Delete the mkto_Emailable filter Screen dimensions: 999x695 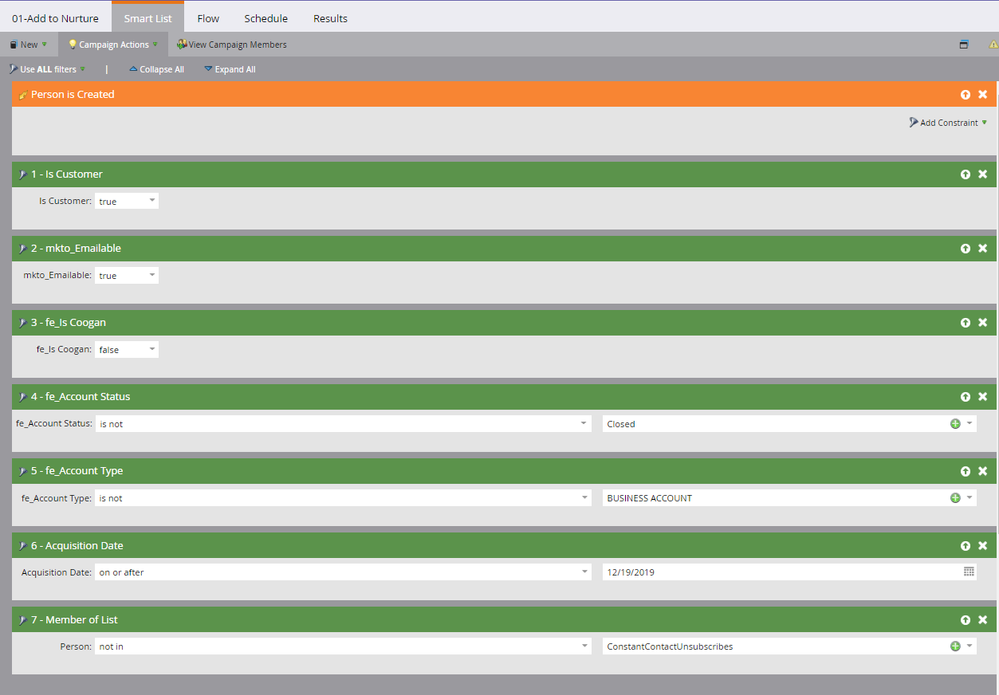pyautogui.click(x=982, y=248)
